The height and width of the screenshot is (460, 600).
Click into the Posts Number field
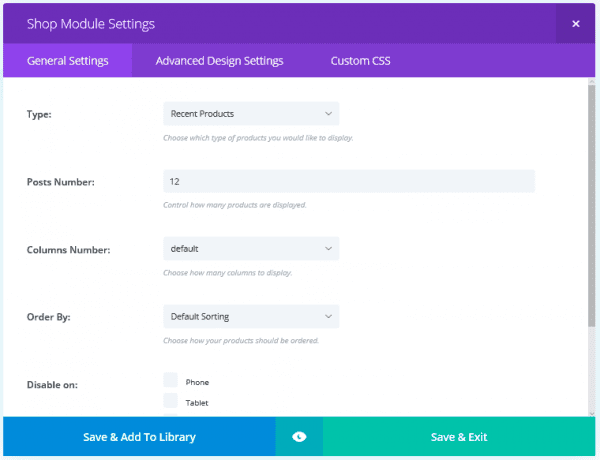(x=348, y=181)
